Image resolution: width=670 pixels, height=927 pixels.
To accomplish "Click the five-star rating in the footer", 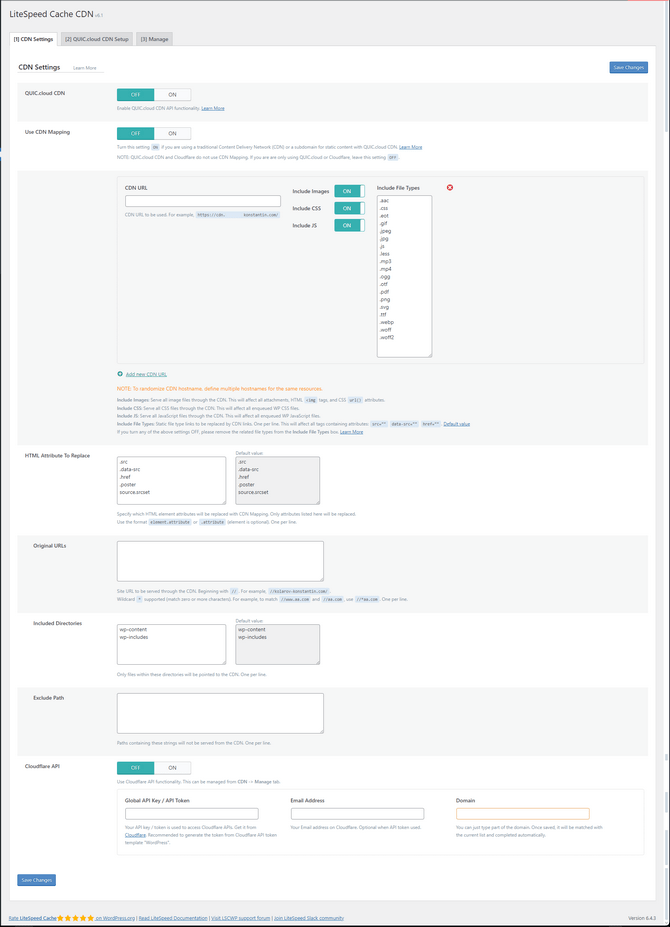I will [75, 917].
